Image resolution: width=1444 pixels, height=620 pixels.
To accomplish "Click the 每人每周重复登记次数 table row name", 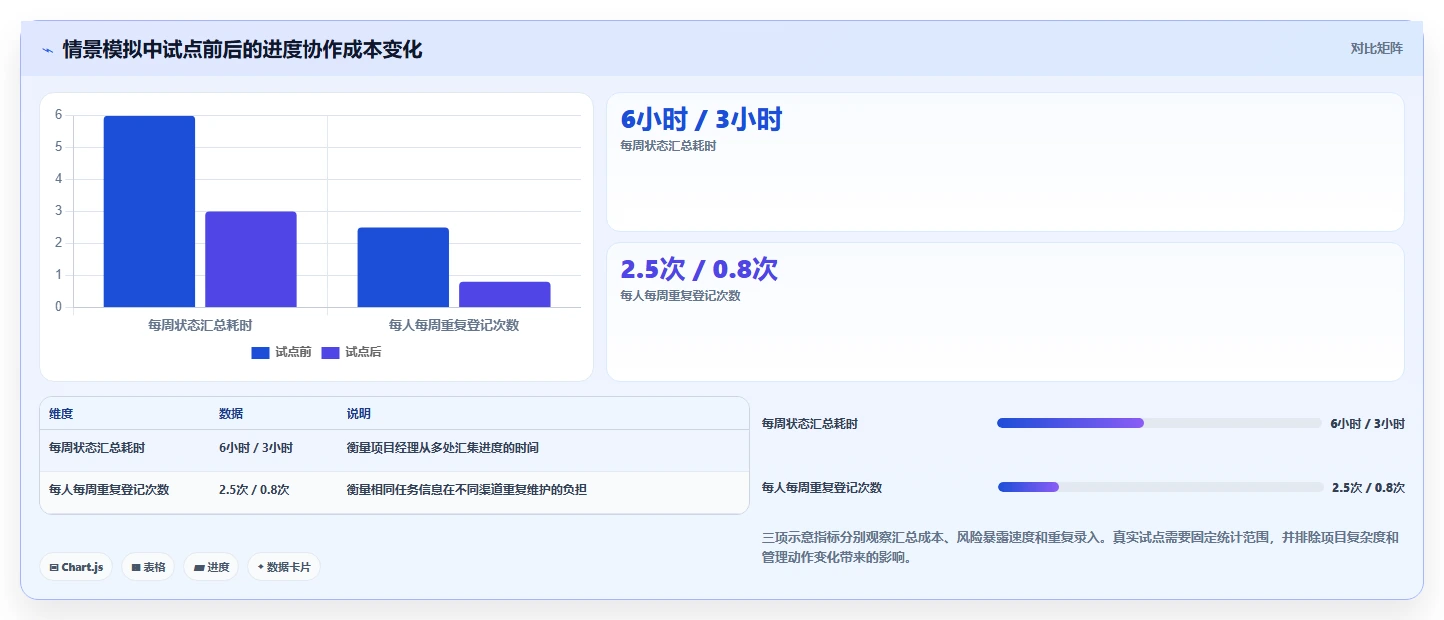I will coord(109,490).
